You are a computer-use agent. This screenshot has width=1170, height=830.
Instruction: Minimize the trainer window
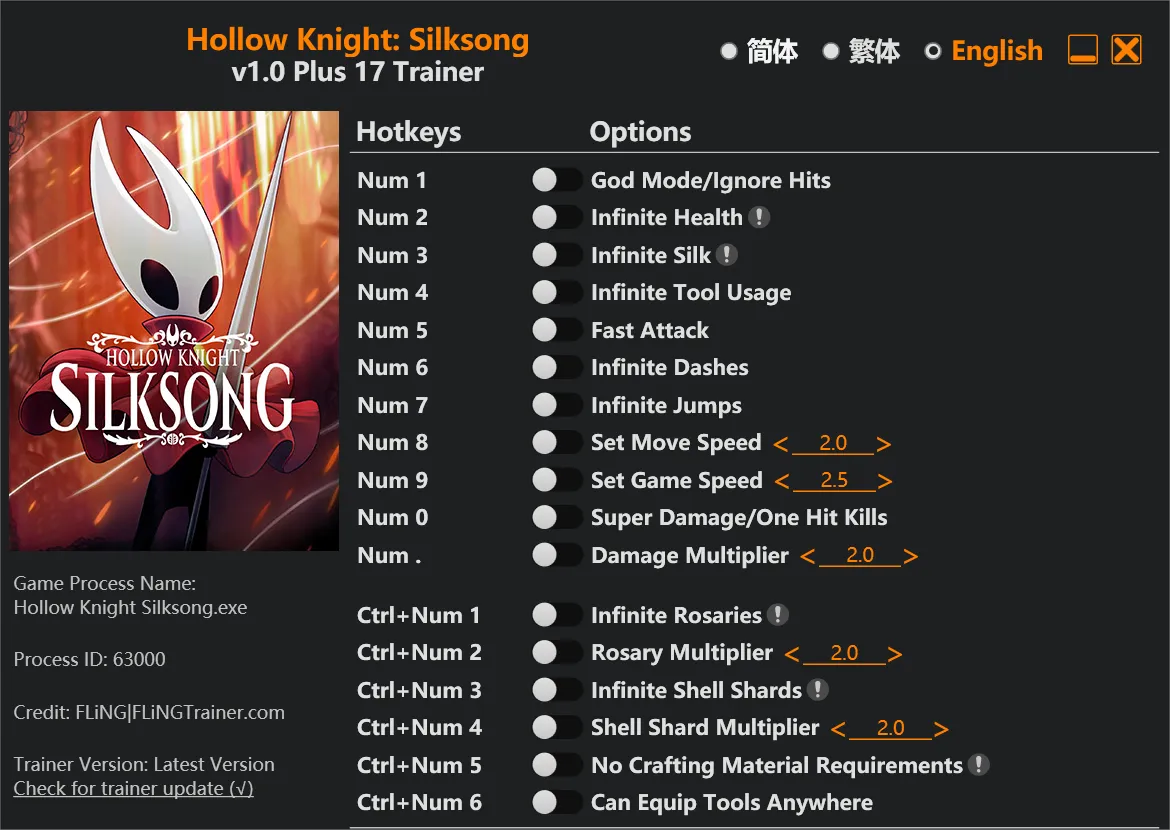pos(1083,50)
